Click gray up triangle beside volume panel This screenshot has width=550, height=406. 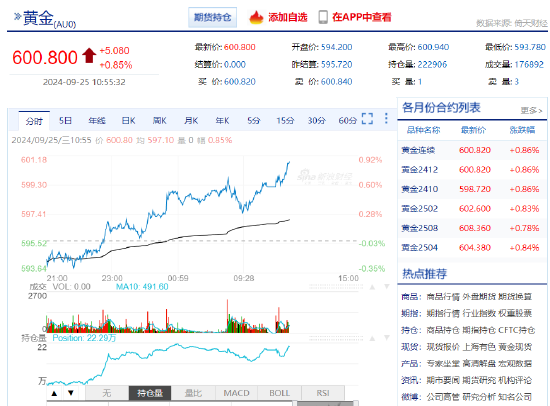click(x=373, y=287)
